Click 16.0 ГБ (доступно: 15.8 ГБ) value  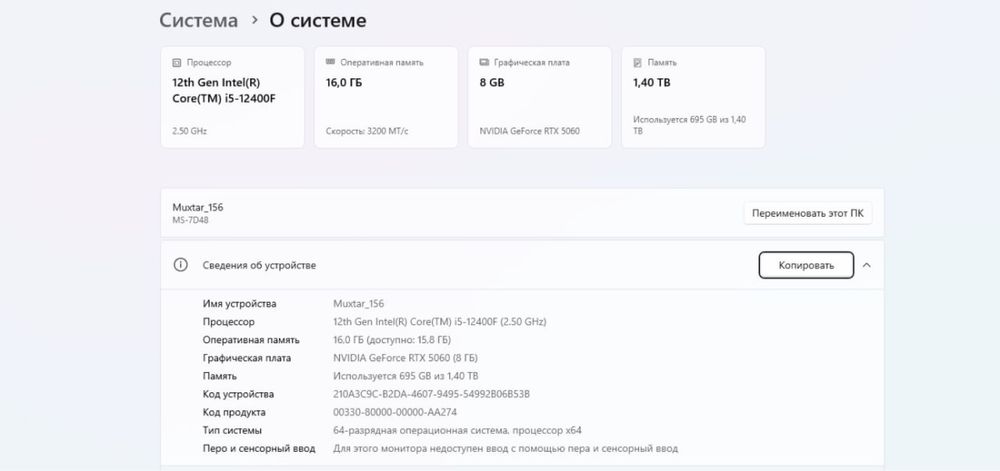click(x=392, y=340)
